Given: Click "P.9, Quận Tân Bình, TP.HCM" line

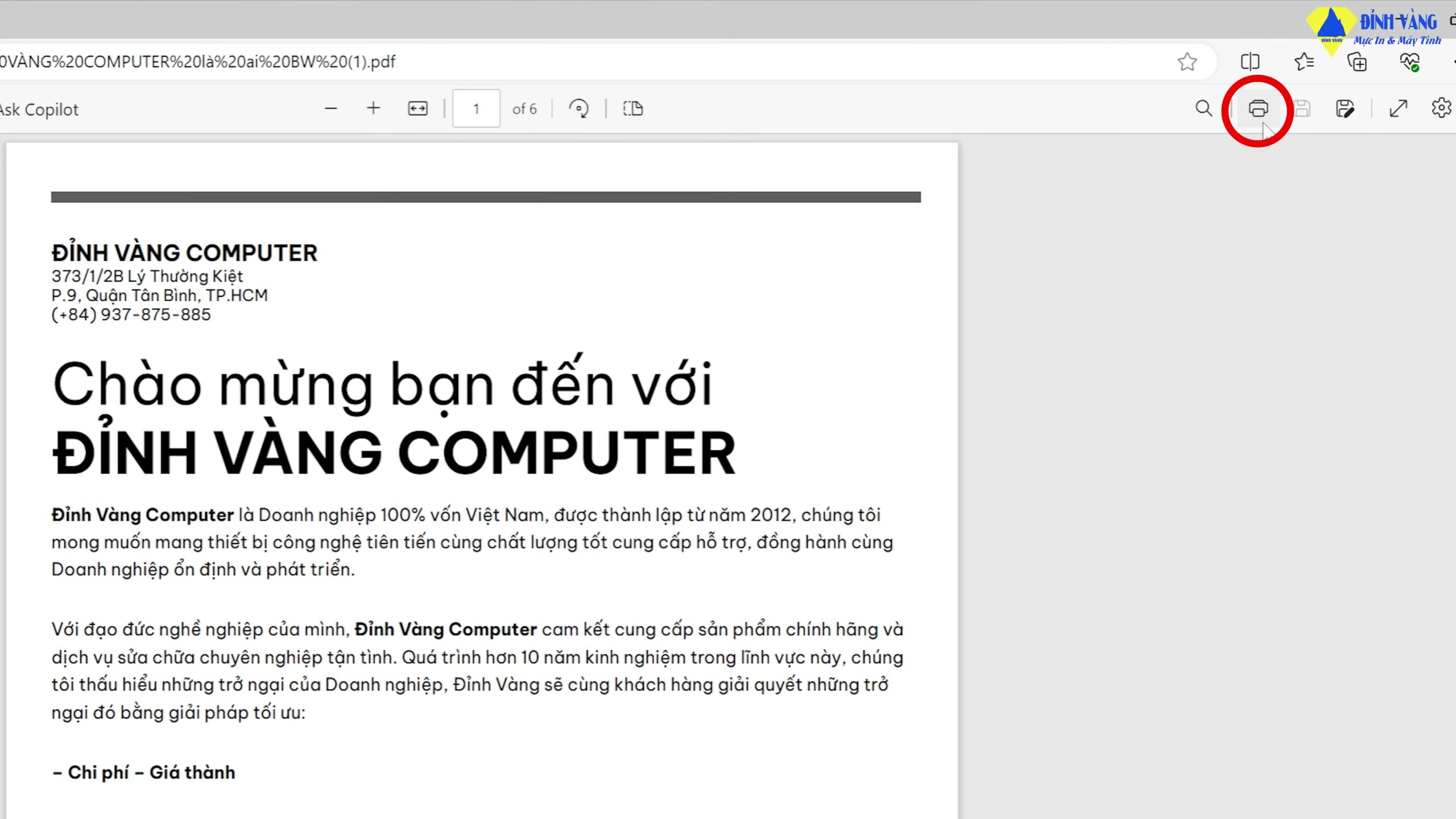Looking at the screenshot, I should (159, 296).
